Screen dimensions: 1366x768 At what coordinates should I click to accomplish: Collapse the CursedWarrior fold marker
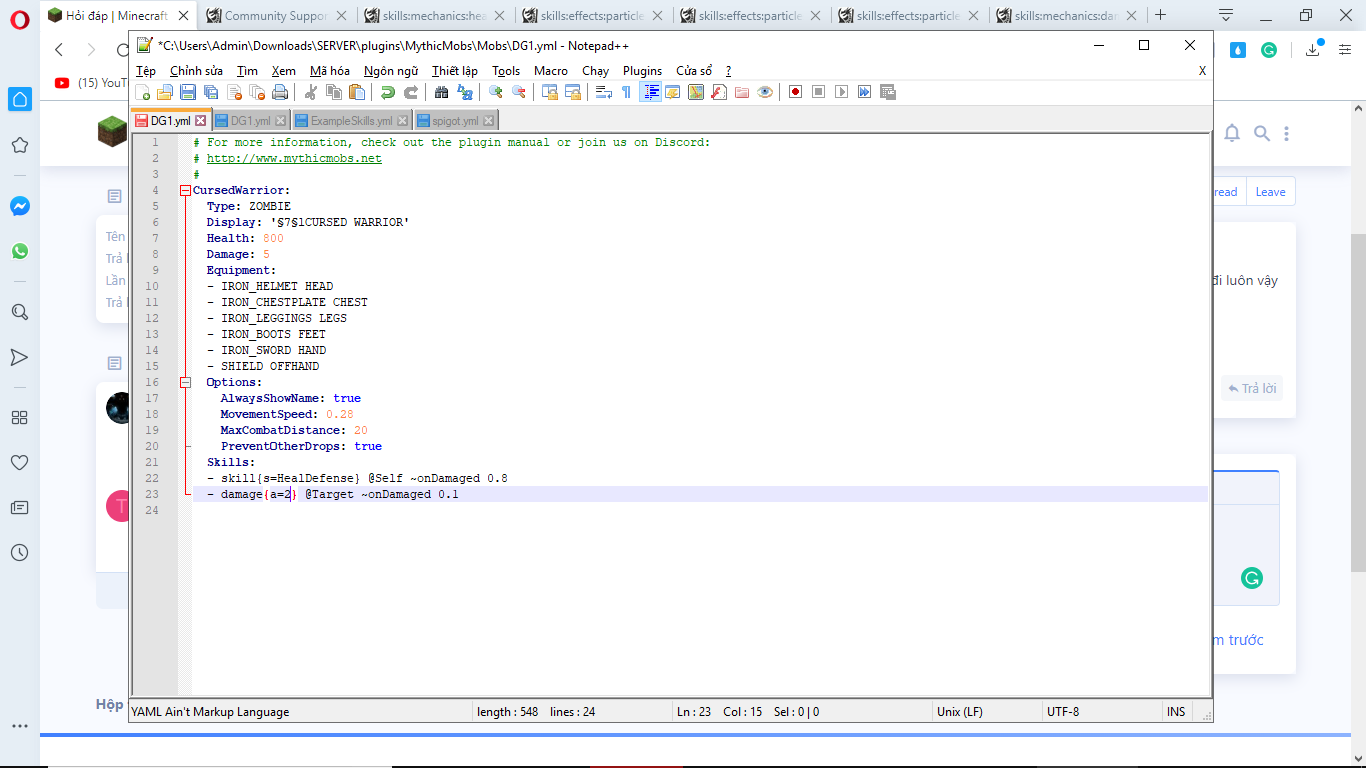point(185,190)
